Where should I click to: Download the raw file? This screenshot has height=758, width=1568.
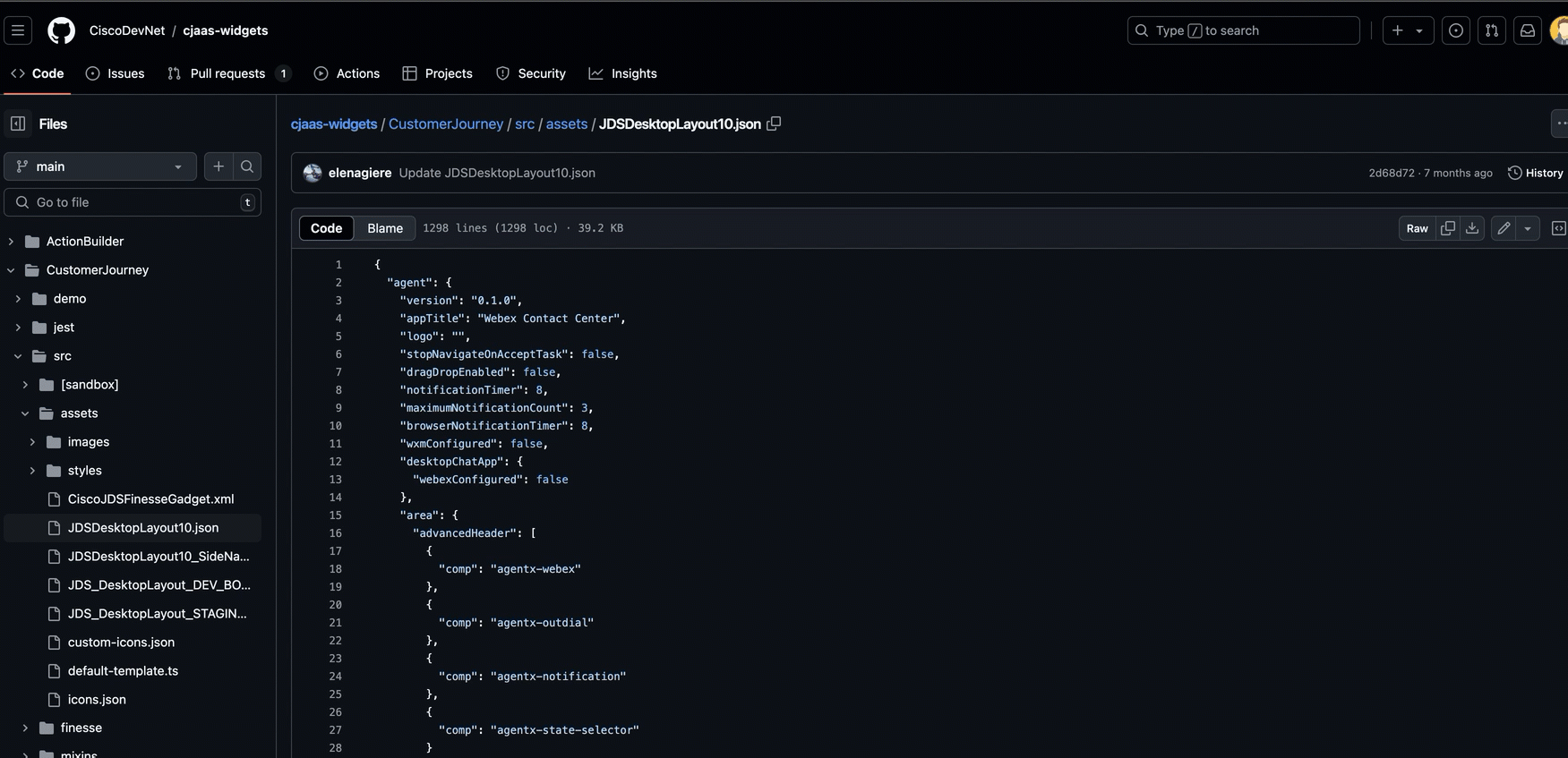(1472, 228)
